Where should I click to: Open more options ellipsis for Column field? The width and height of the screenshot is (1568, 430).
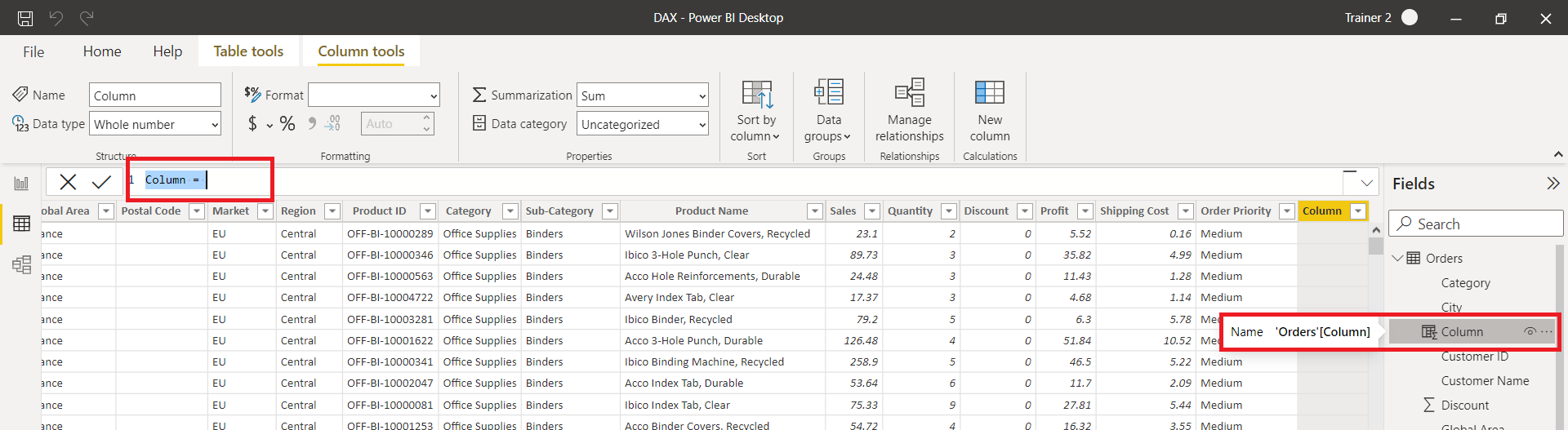tap(1547, 332)
